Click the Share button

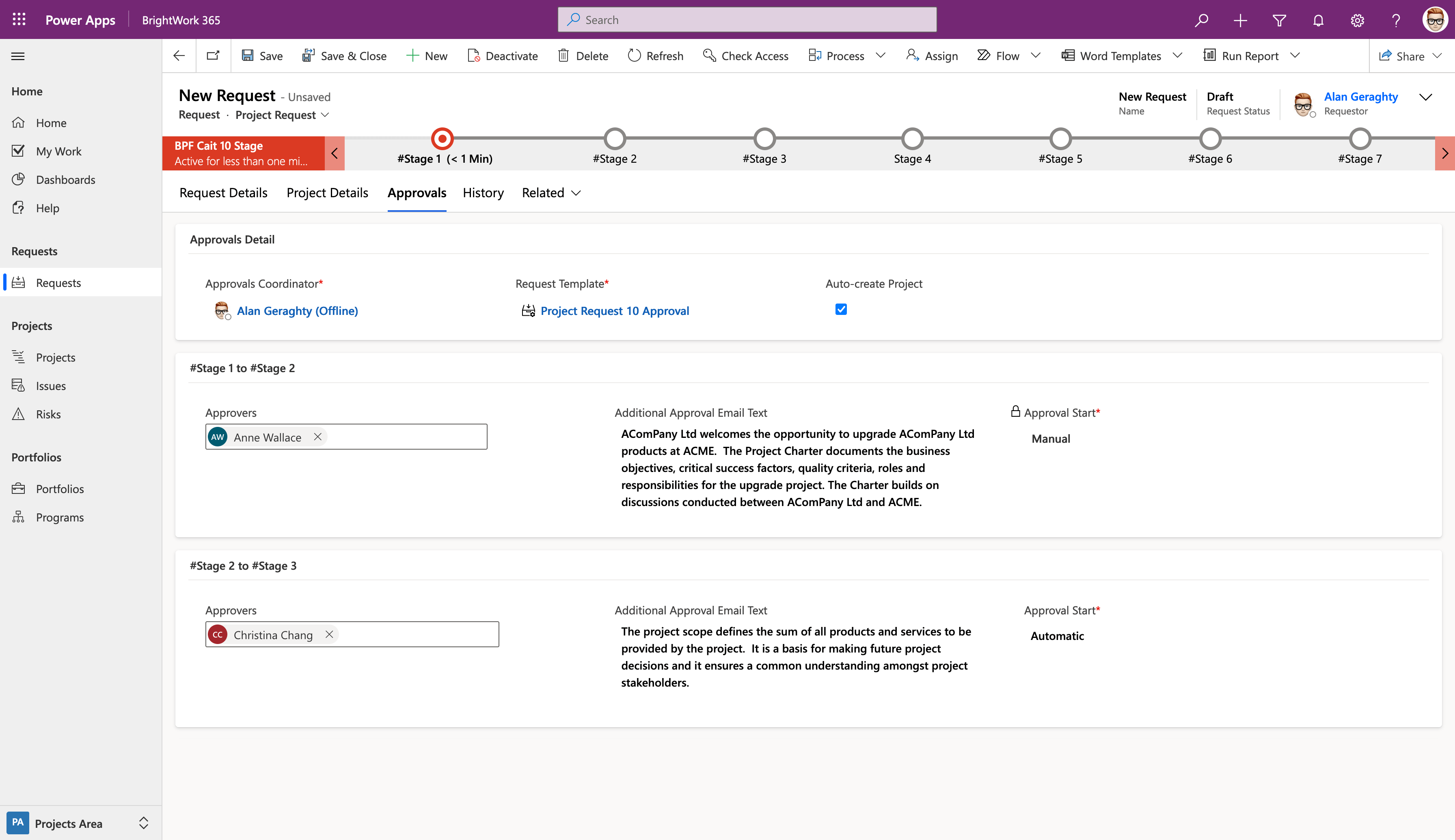tap(1401, 56)
